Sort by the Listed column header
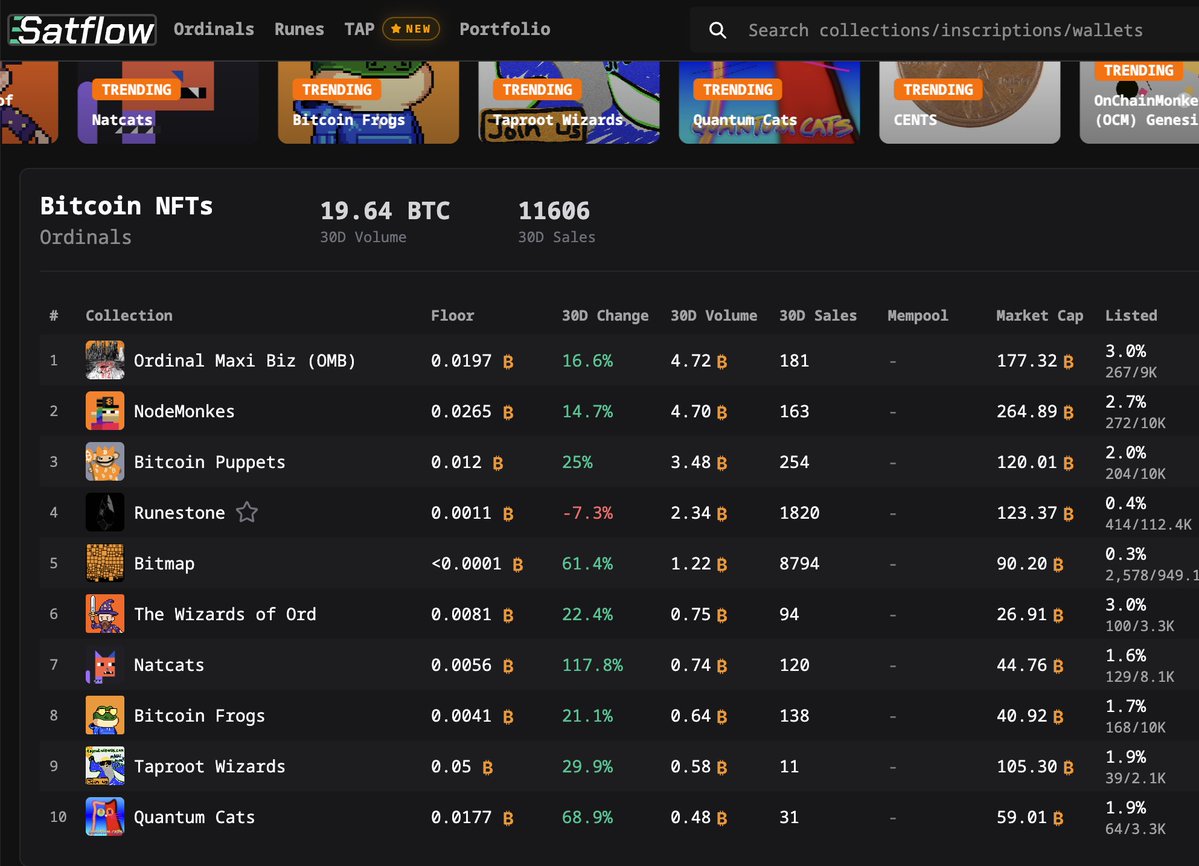Screen dimensions: 1199x866 click(x=1131, y=316)
